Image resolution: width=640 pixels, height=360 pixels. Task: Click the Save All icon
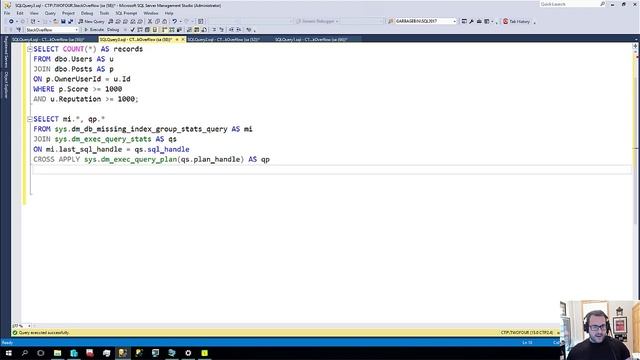[70, 21]
